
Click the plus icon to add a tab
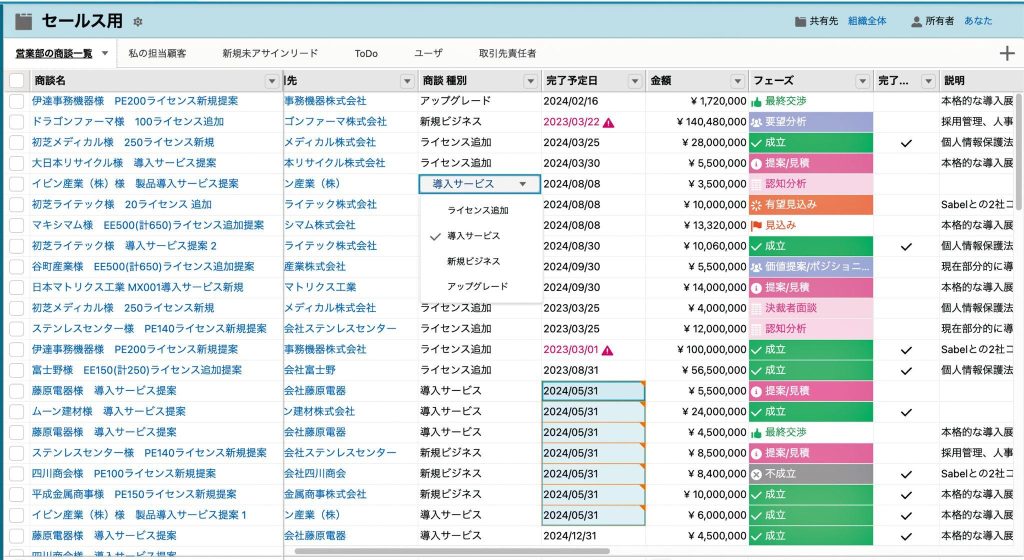click(x=1007, y=53)
